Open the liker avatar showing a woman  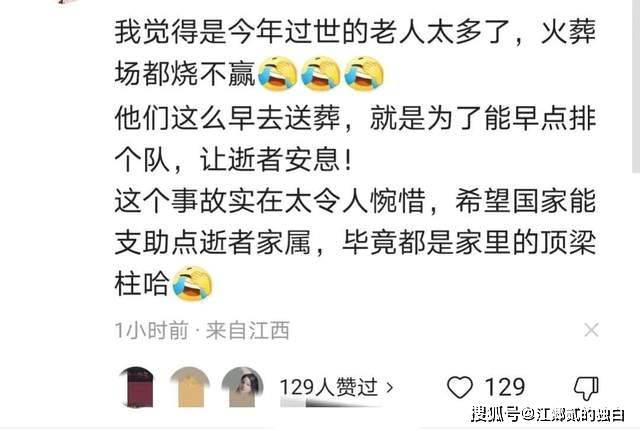242,387
